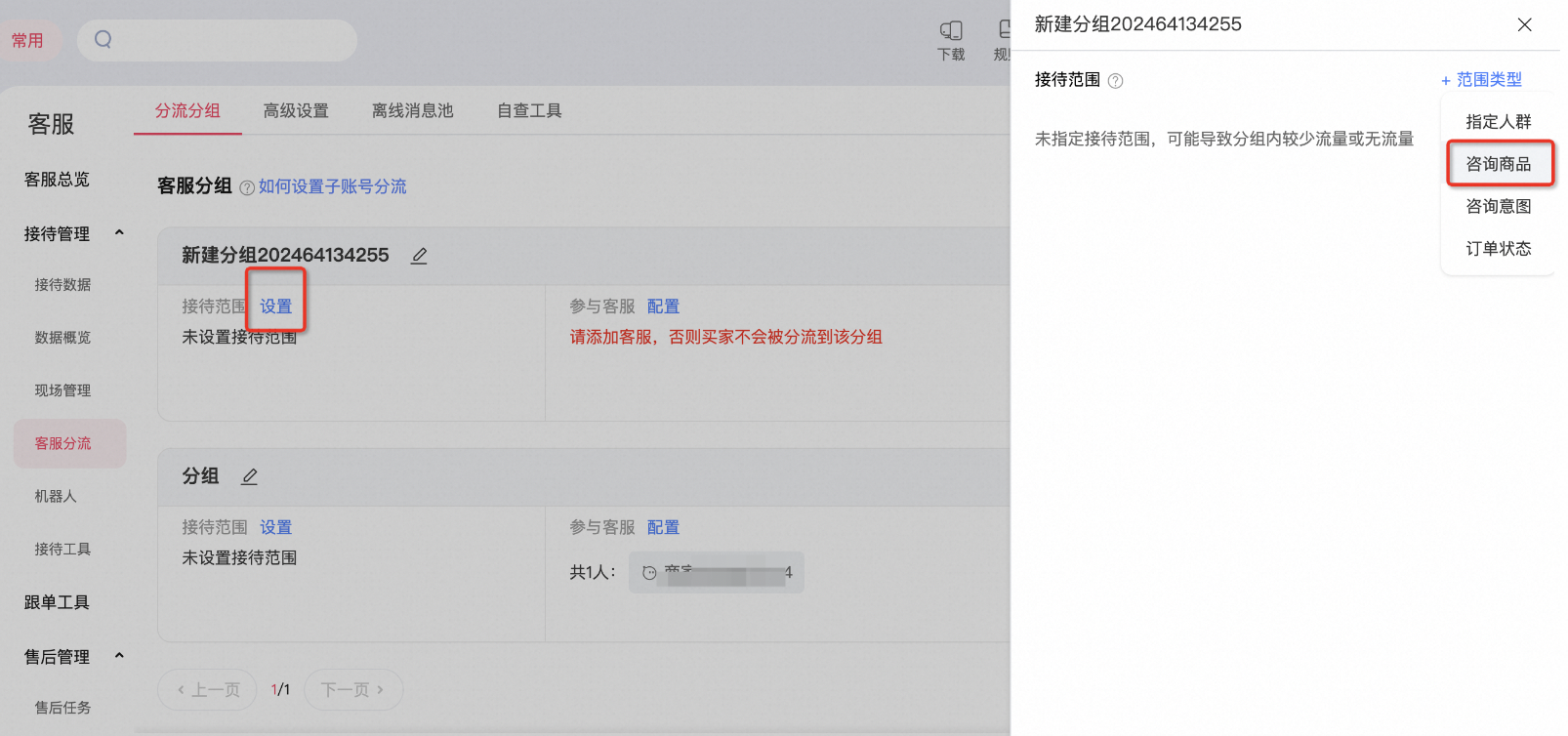Click edit pencil next to 新建分组202464134255
Screen dimensions: 1568x736
[419, 256]
